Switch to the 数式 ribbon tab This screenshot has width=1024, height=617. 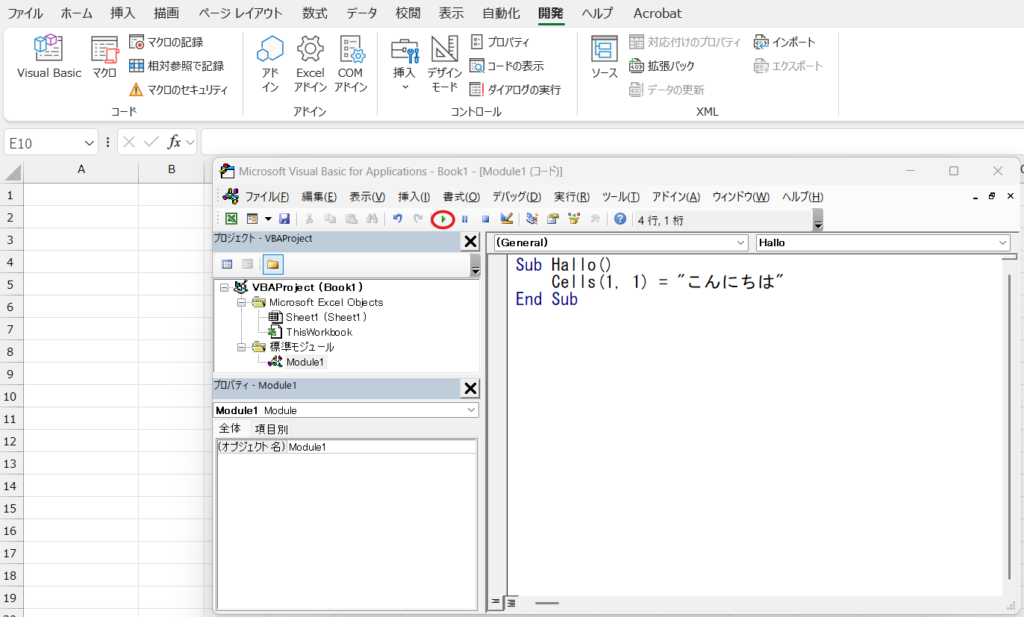[315, 13]
